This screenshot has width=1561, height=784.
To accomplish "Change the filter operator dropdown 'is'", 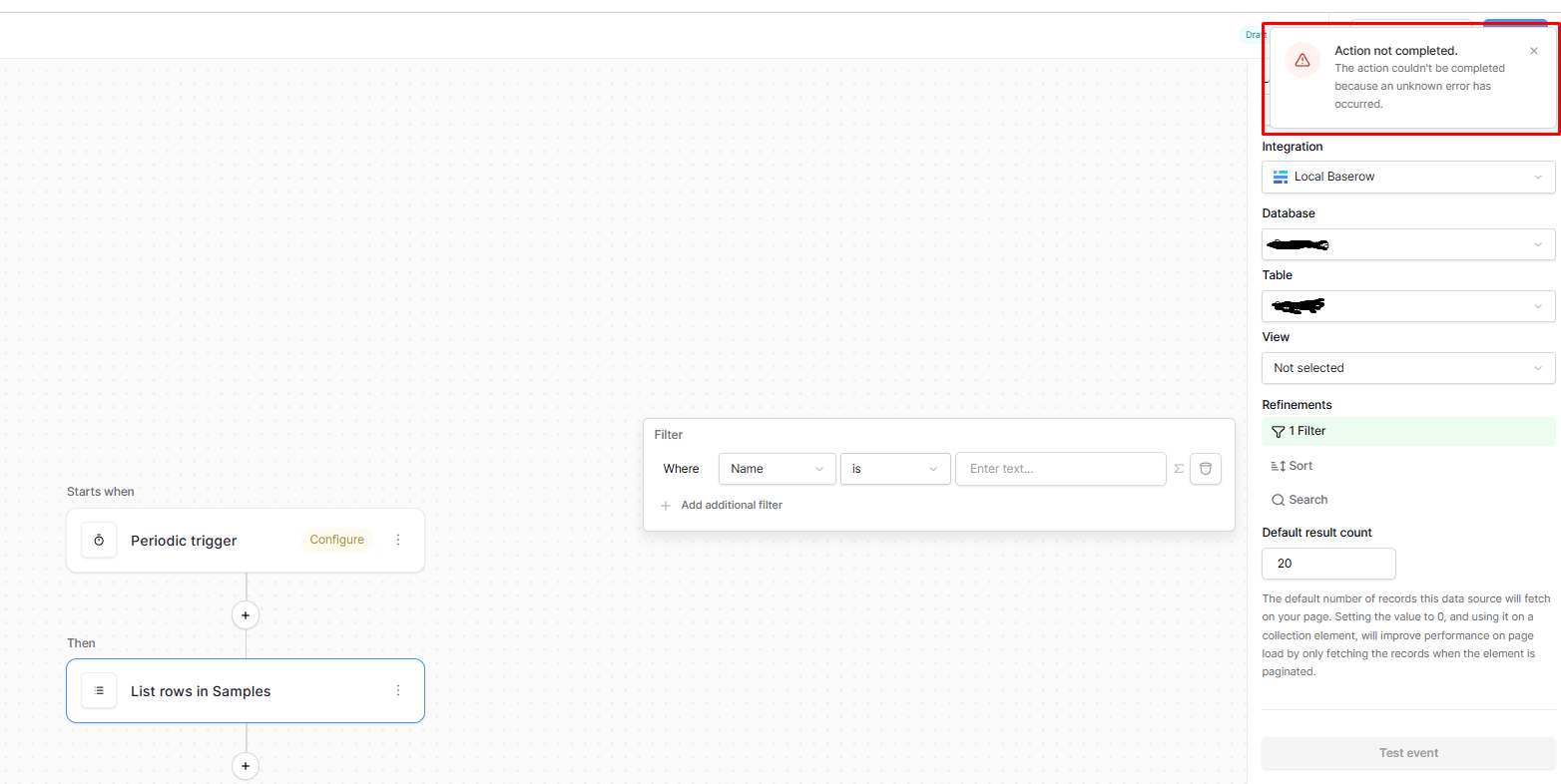I will [894, 469].
